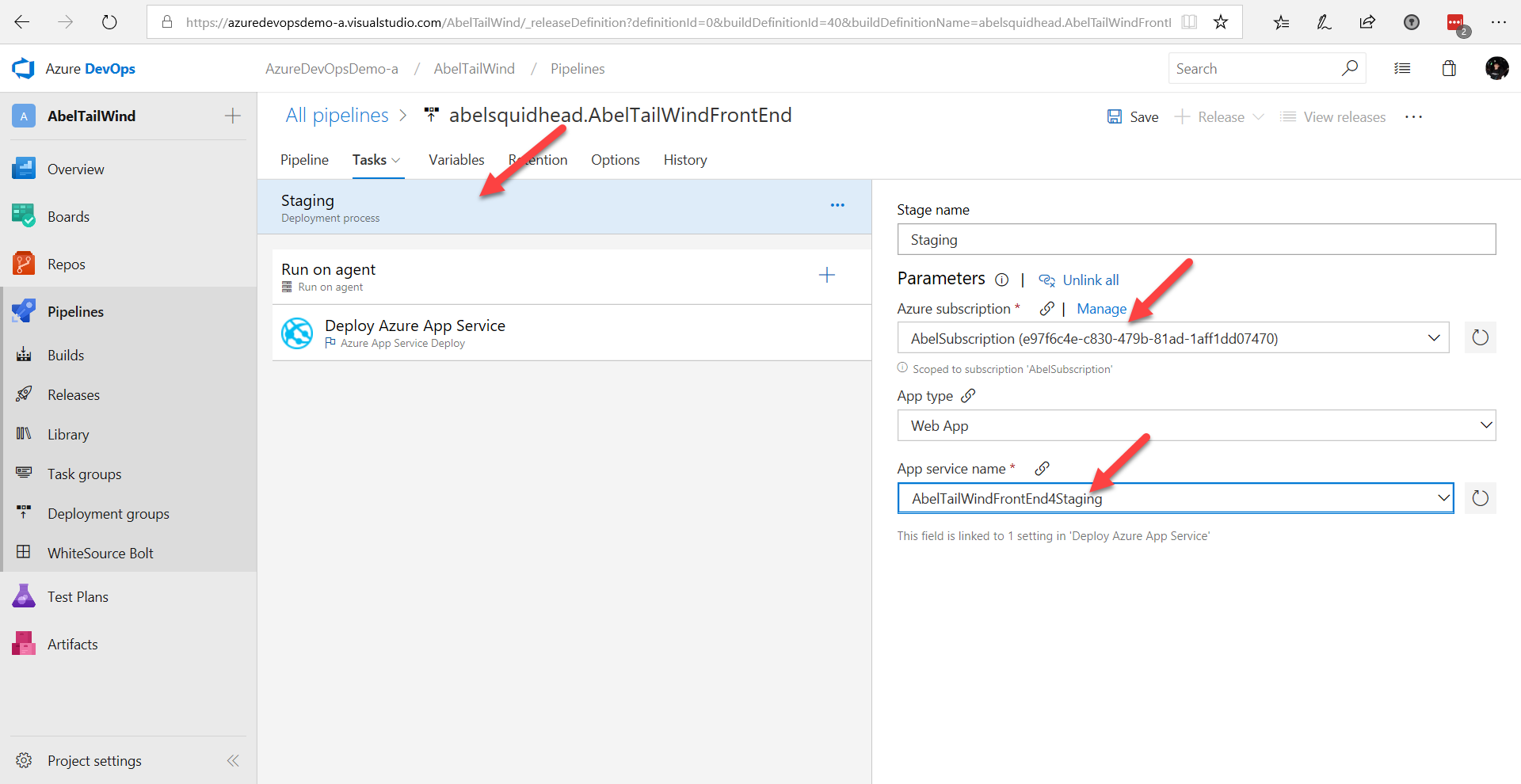Screen dimensions: 1521x784
Task: Open the favorites hub icon
Action: click(1281, 22)
